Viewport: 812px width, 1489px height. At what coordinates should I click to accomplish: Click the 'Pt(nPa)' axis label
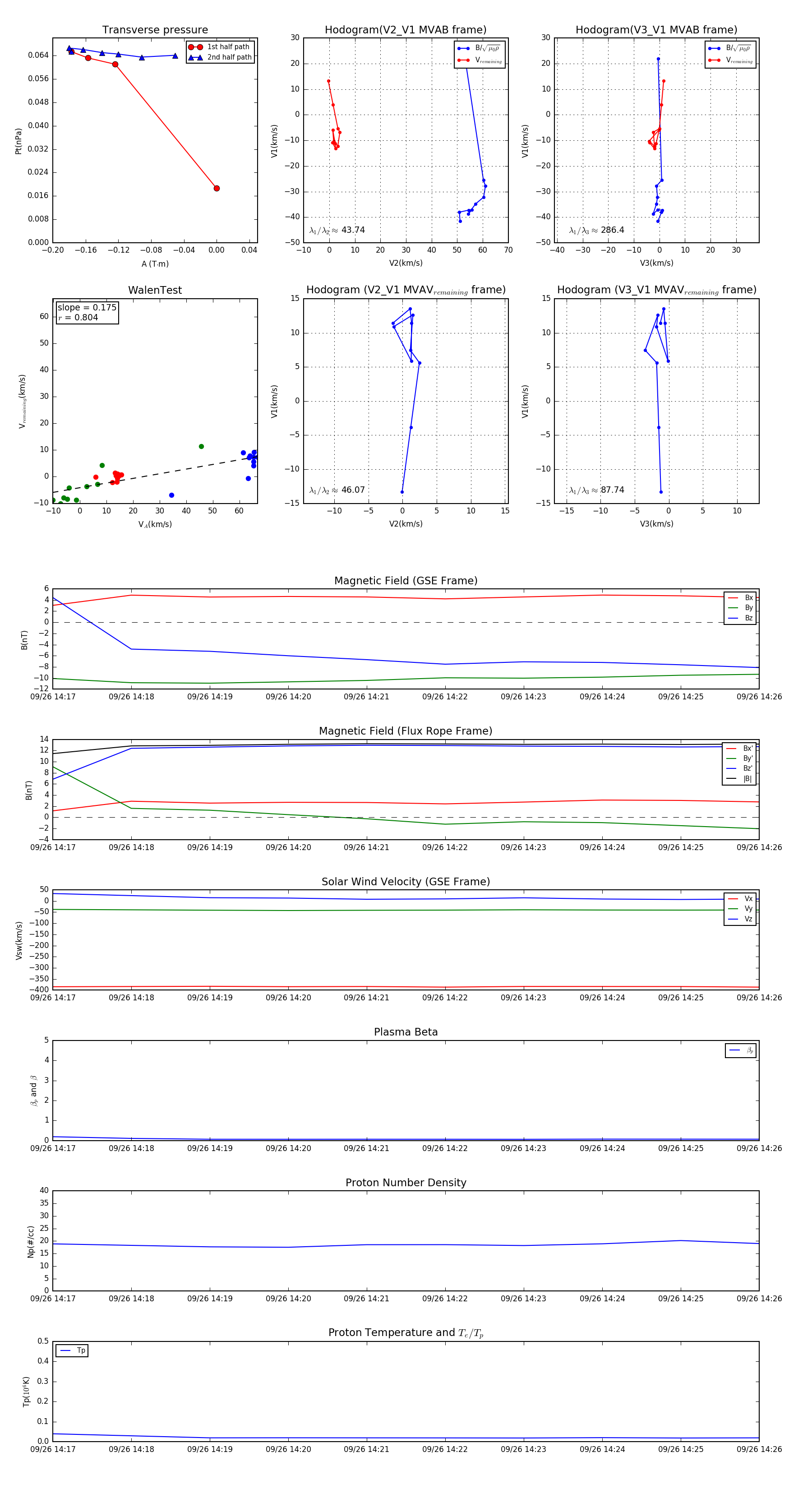(x=18, y=141)
